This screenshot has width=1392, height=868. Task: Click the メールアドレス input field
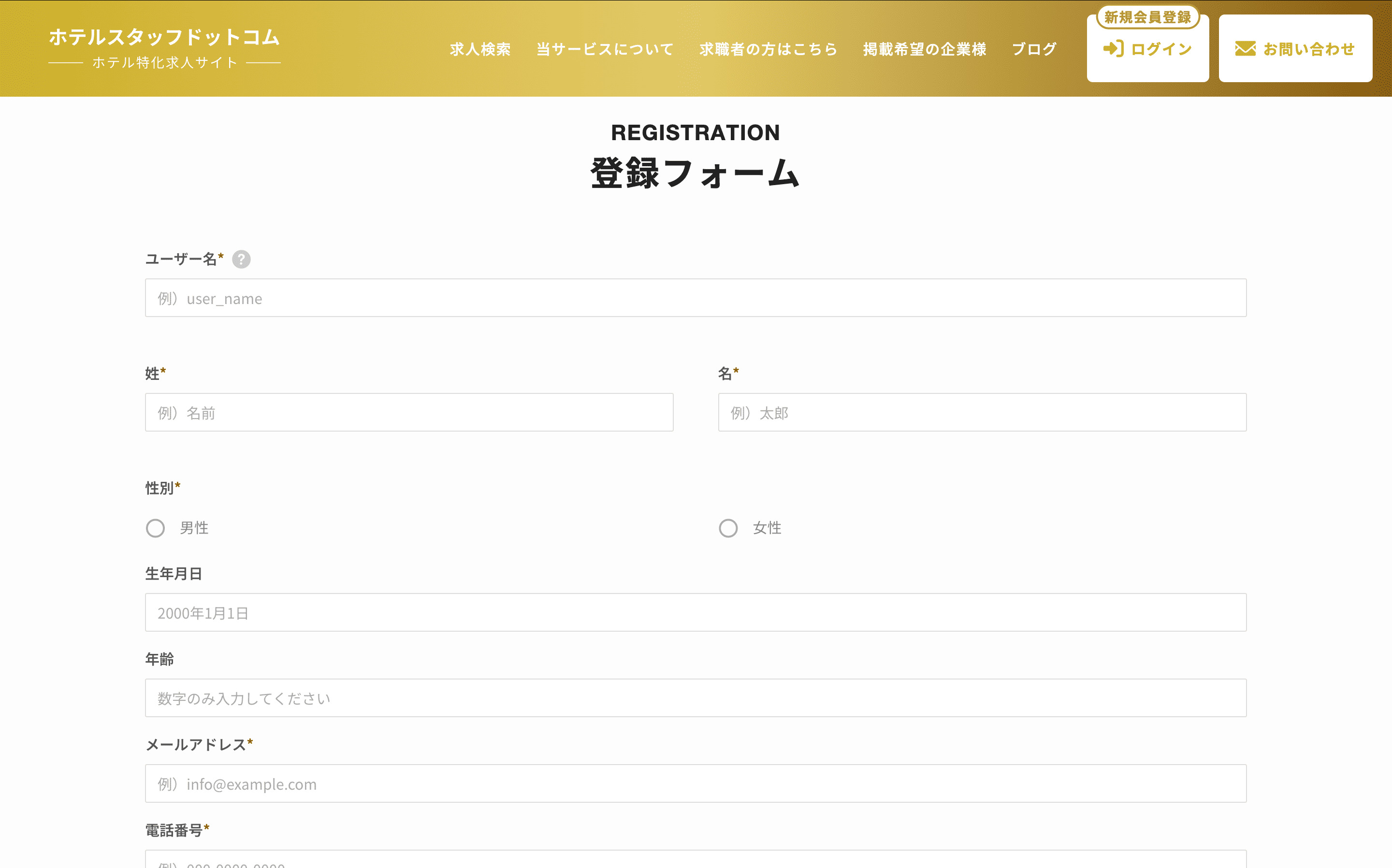(695, 783)
